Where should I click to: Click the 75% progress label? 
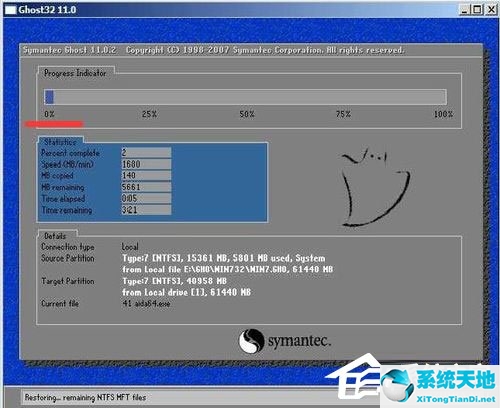pyautogui.click(x=343, y=114)
